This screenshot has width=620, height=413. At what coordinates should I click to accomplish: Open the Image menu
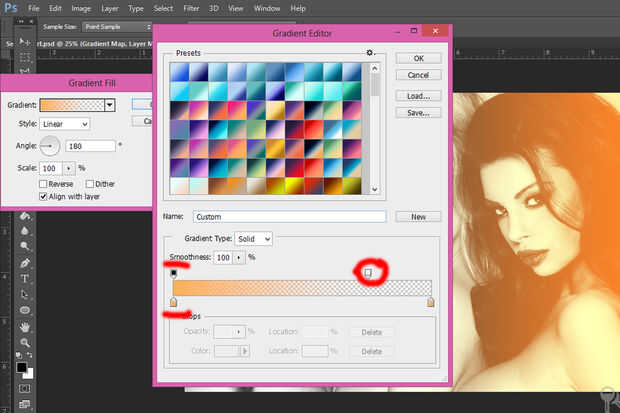coord(81,8)
